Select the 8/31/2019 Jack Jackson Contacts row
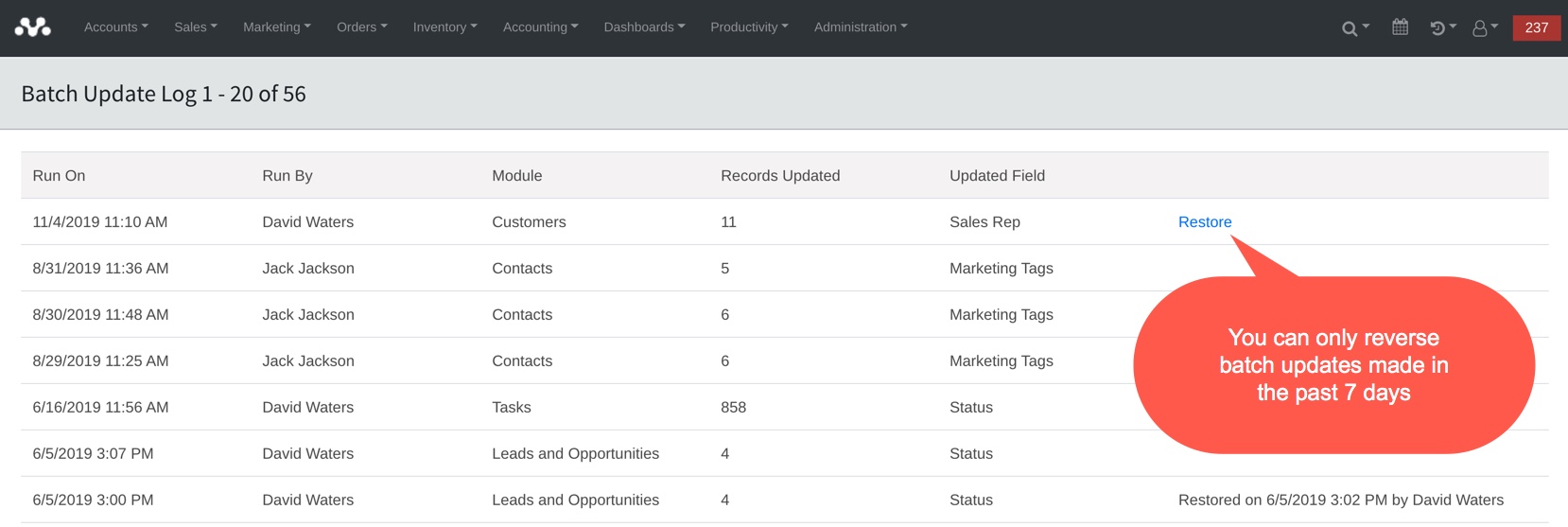Viewport: 1568px width, 527px height. click(x=785, y=269)
